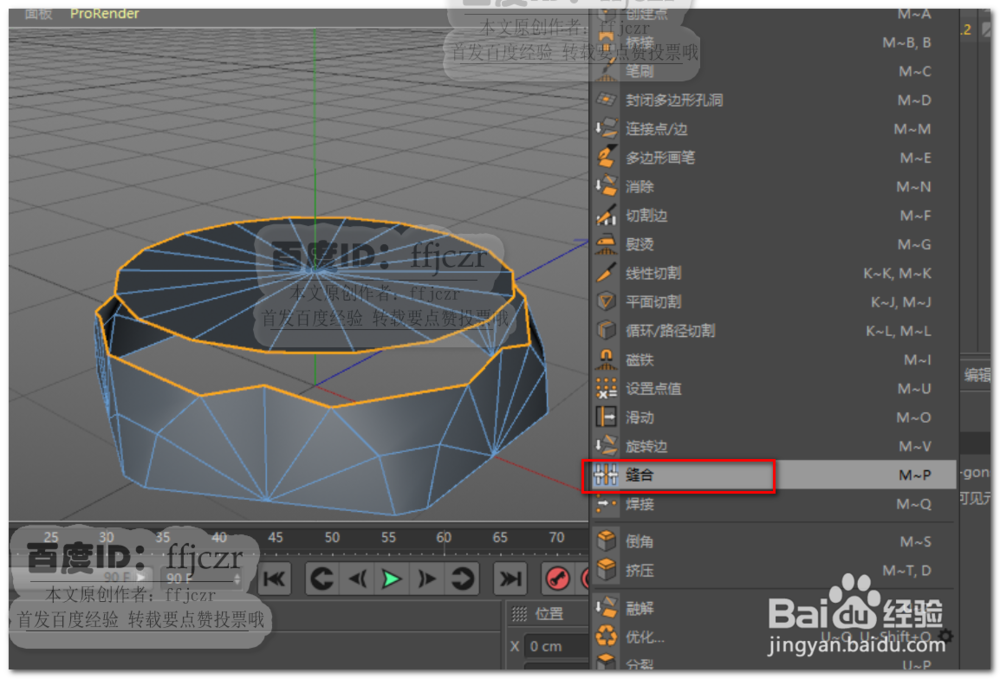
Task: Click the red record keyframe button
Action: [558, 579]
